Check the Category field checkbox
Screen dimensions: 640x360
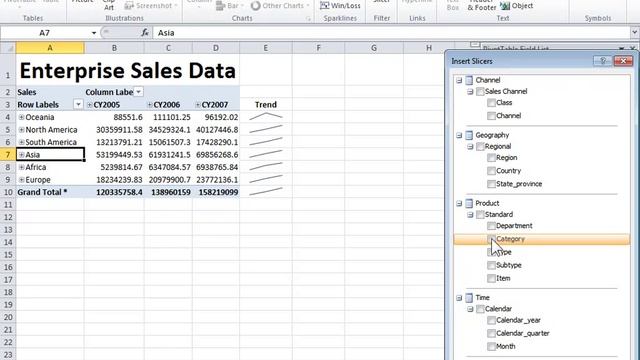[x=491, y=239]
